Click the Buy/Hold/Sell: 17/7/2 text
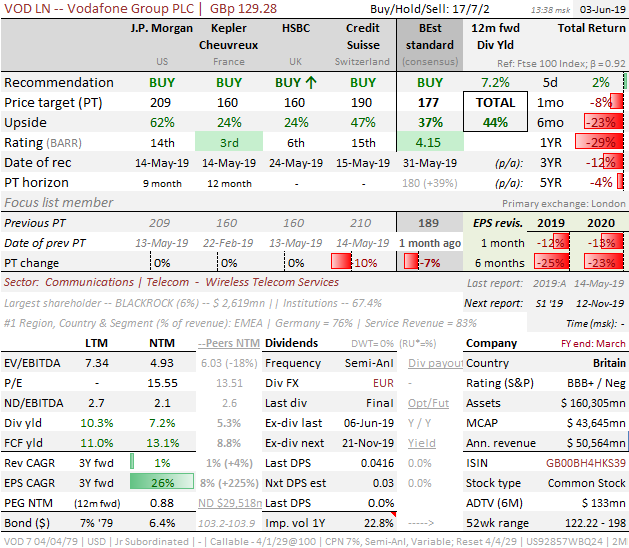 click(430, 9)
